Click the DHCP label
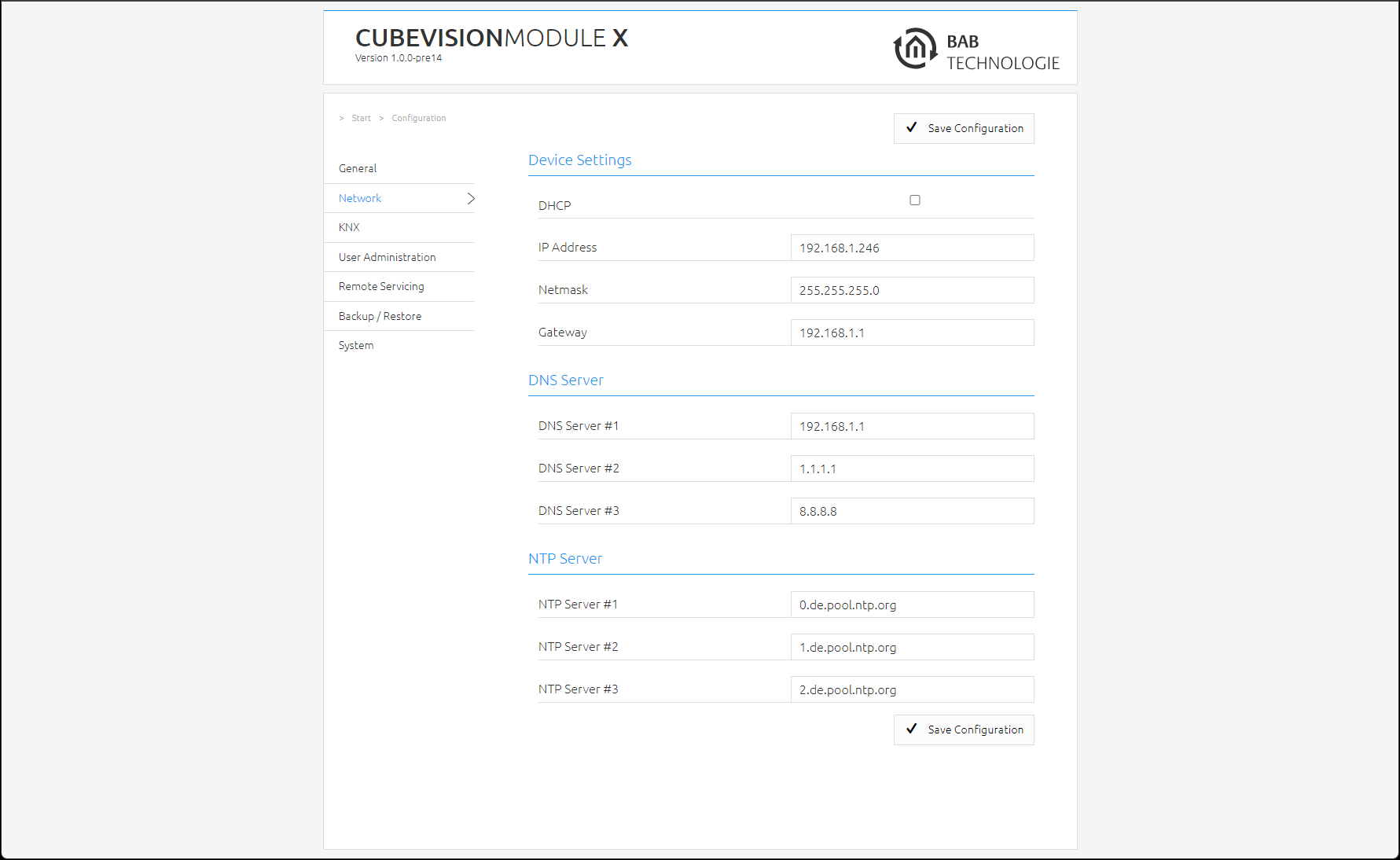 pos(555,205)
